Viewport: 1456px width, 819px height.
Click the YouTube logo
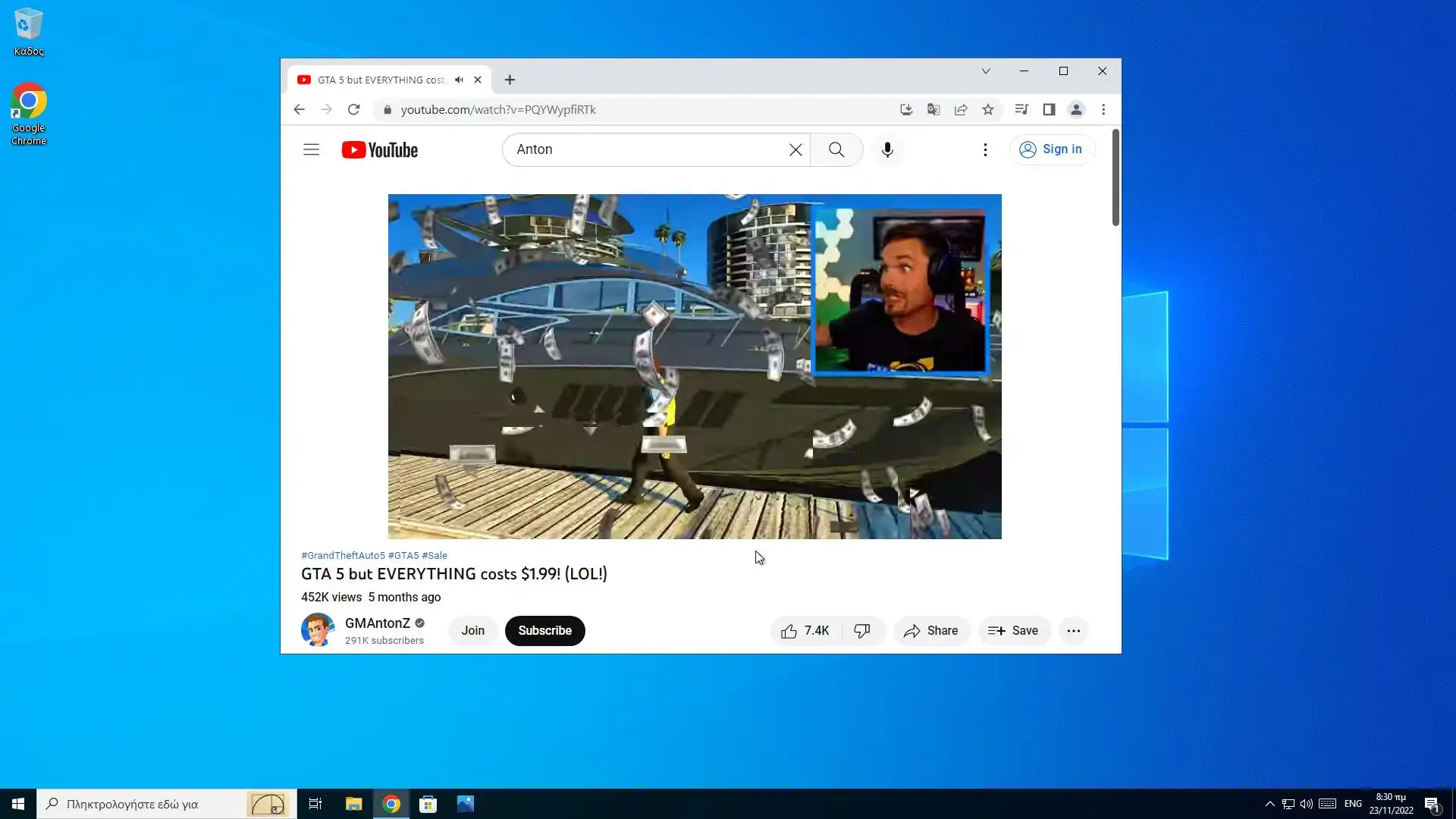(379, 149)
